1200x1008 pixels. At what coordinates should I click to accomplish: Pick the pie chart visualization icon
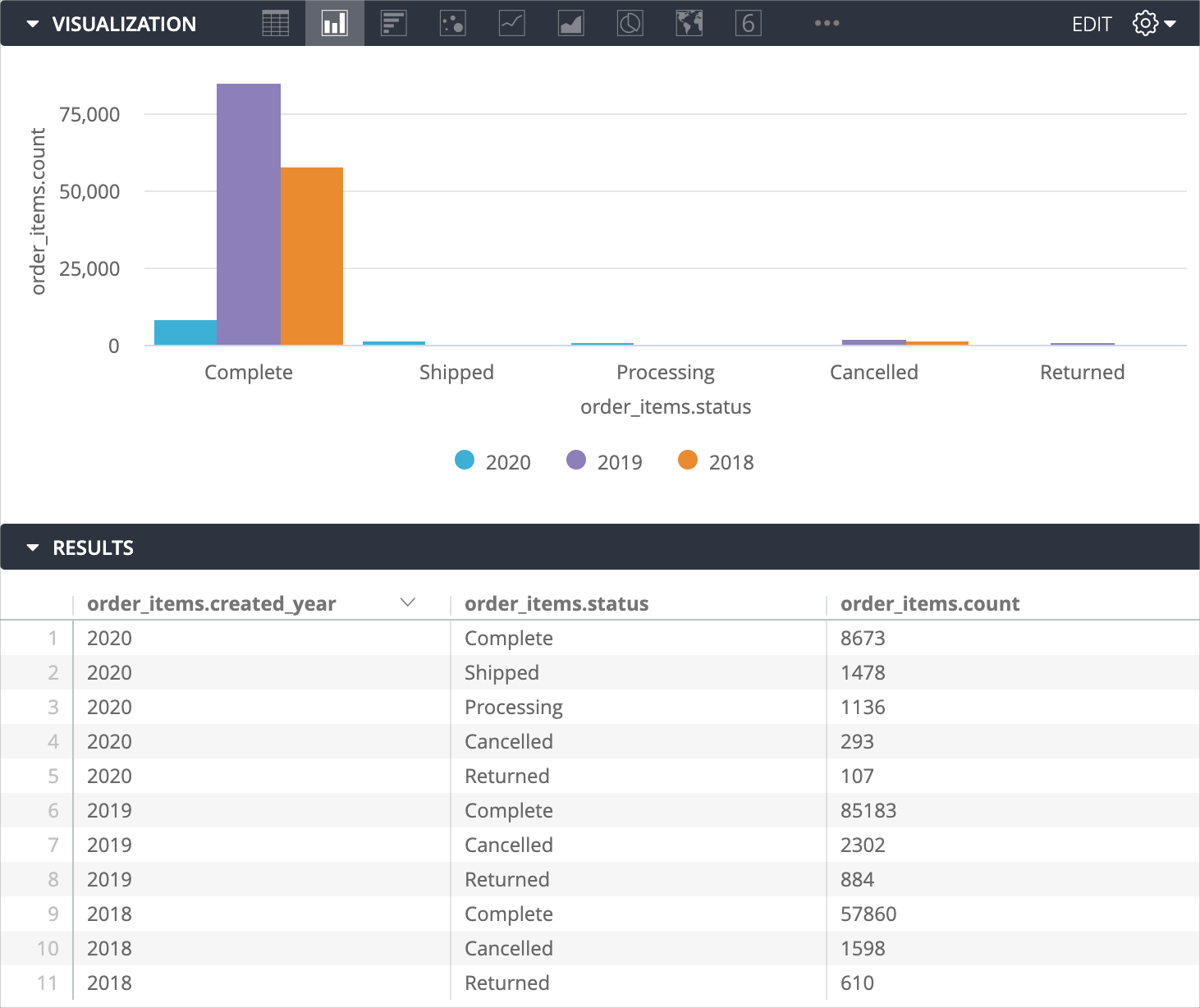pyautogui.click(x=630, y=23)
